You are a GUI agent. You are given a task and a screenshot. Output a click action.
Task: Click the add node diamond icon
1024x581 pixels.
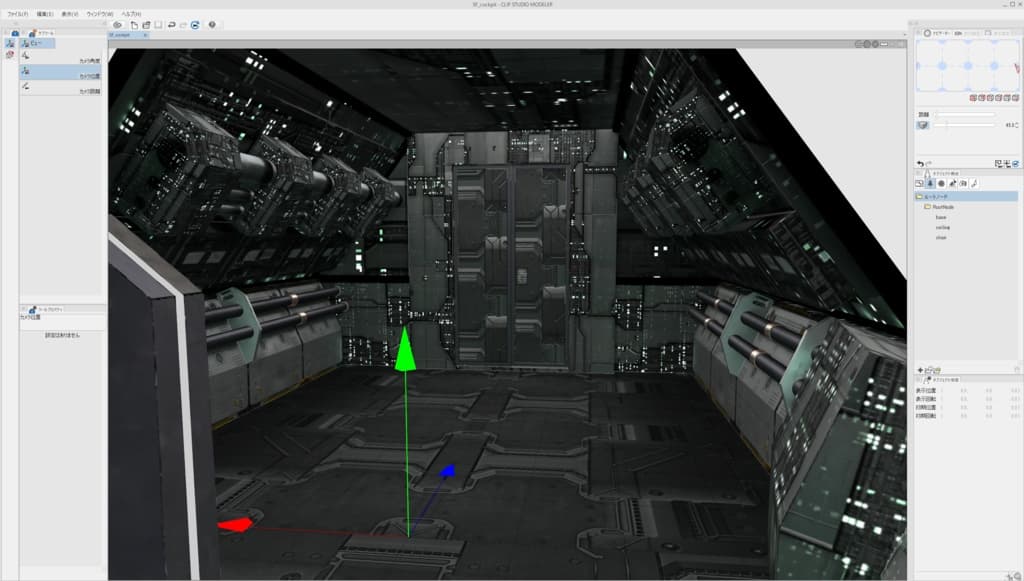[x=921, y=370]
